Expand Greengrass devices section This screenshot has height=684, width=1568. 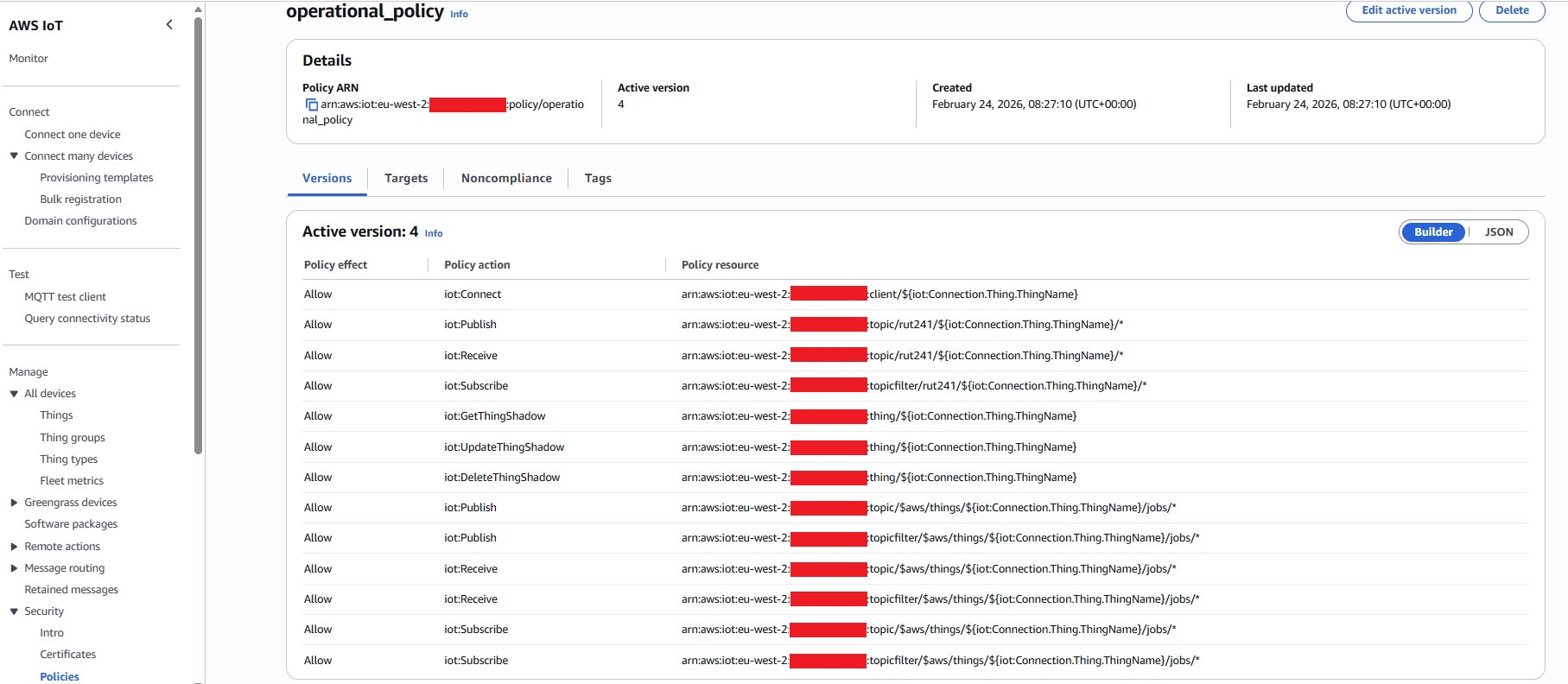click(x=14, y=503)
